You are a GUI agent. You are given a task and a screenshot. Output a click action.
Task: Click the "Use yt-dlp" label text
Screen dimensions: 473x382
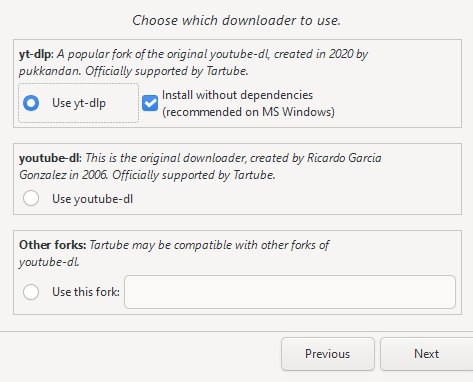pyautogui.click(x=79, y=103)
